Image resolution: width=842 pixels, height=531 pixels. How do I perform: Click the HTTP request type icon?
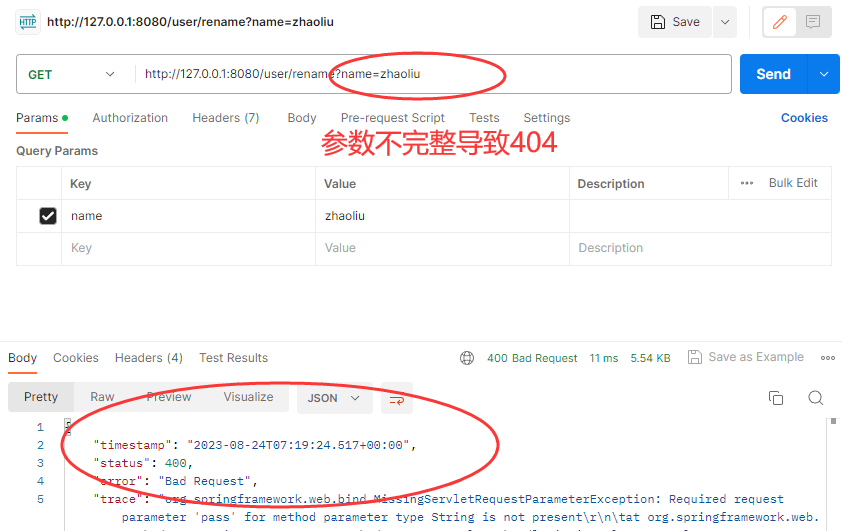tap(27, 22)
